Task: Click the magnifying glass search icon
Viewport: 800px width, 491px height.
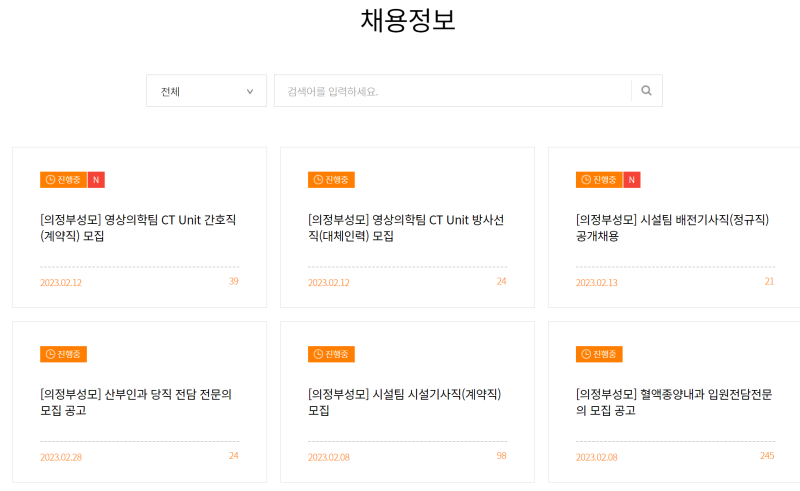Action: point(646,91)
